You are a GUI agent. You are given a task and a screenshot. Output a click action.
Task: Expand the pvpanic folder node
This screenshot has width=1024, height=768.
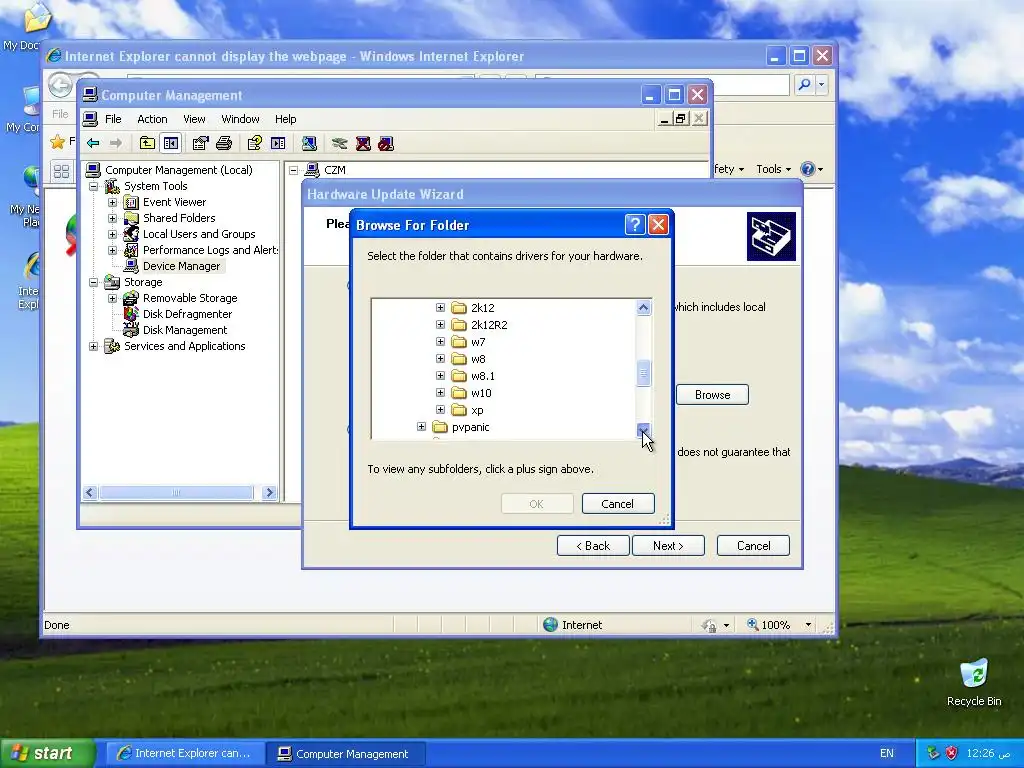click(421, 427)
